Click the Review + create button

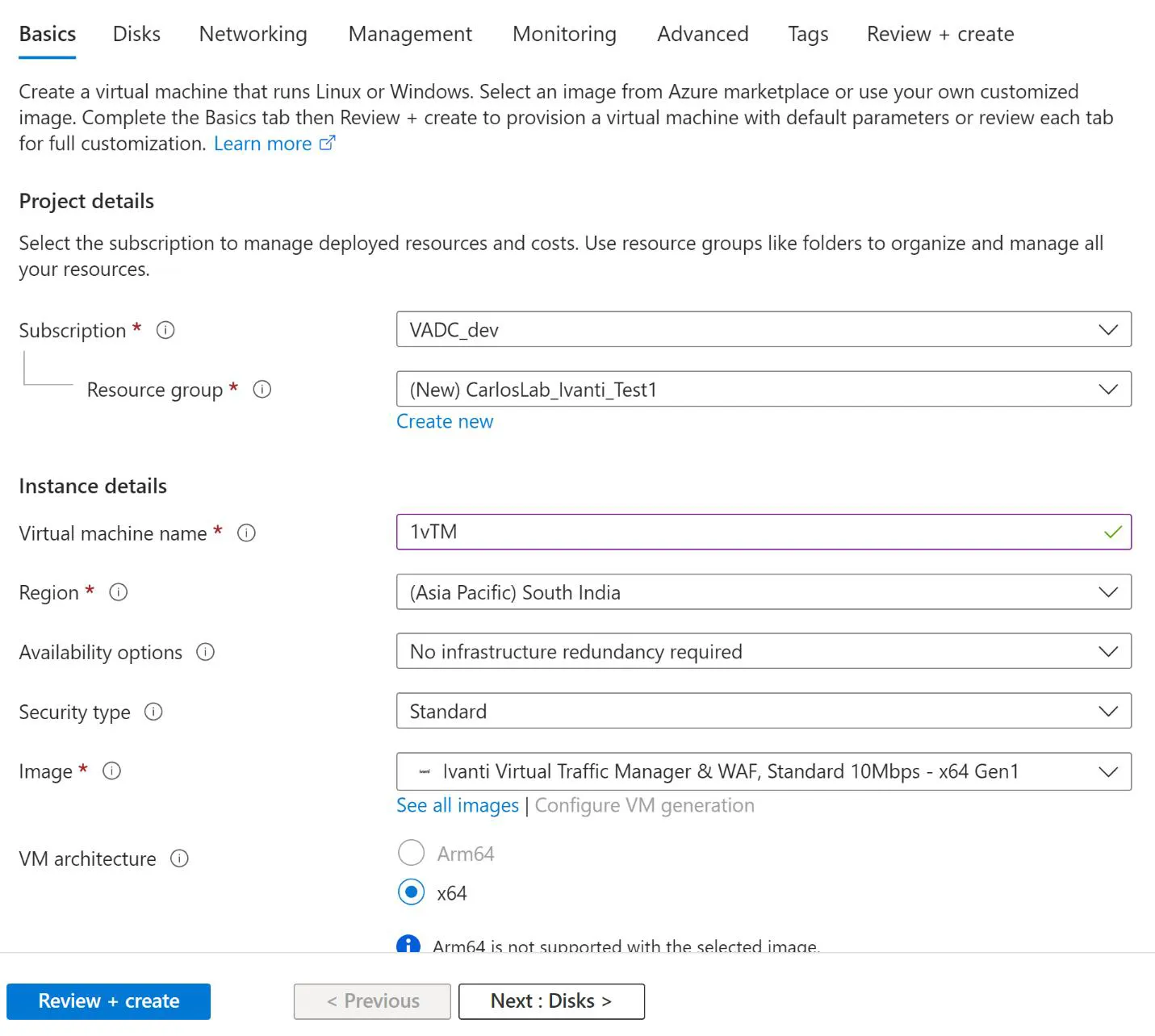click(x=109, y=1001)
